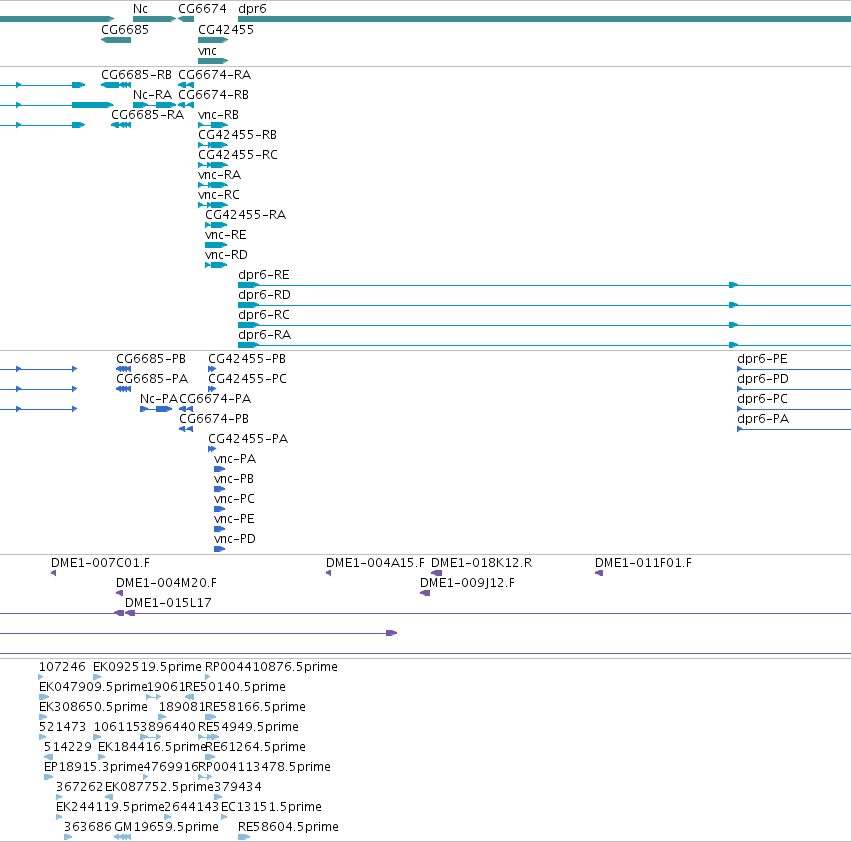This screenshot has height=842, width=851.
Task: Click BAC end label DME1-018K12.R
Action: [x=481, y=563]
